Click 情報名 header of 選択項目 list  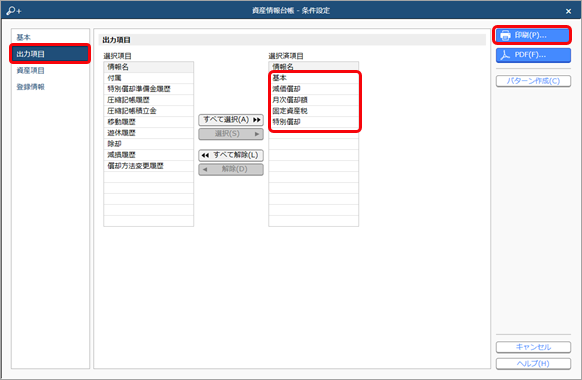click(x=148, y=67)
